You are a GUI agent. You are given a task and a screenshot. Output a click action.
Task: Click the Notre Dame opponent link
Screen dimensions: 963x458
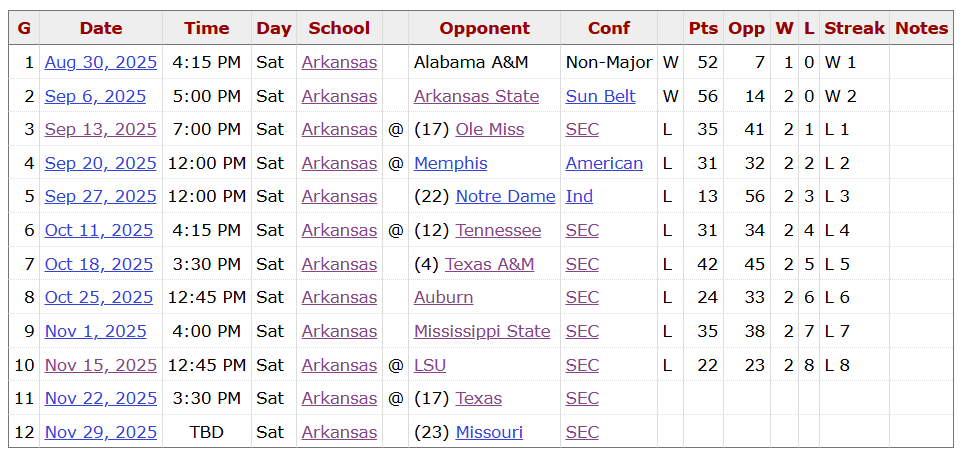point(505,196)
